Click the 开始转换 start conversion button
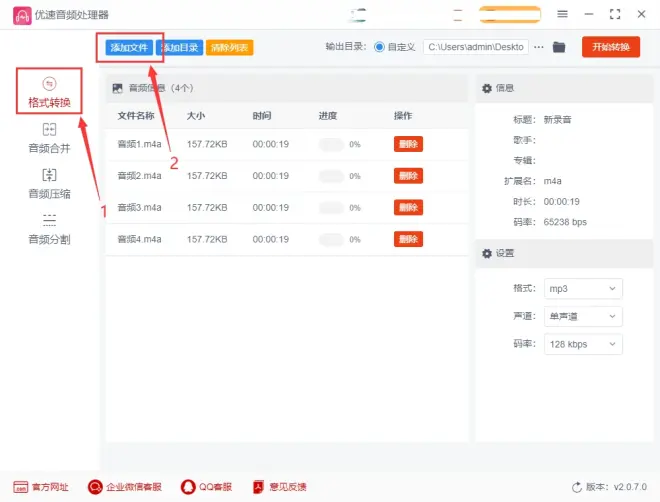The height and width of the screenshot is (502, 660). [610, 47]
